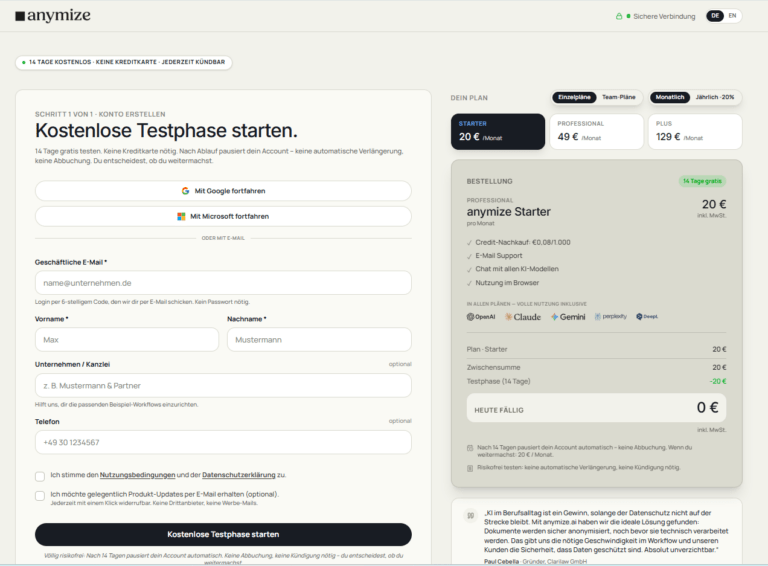Choose the Professional 49 € plan
Screen dimensions: 768x566
[x=597, y=132]
